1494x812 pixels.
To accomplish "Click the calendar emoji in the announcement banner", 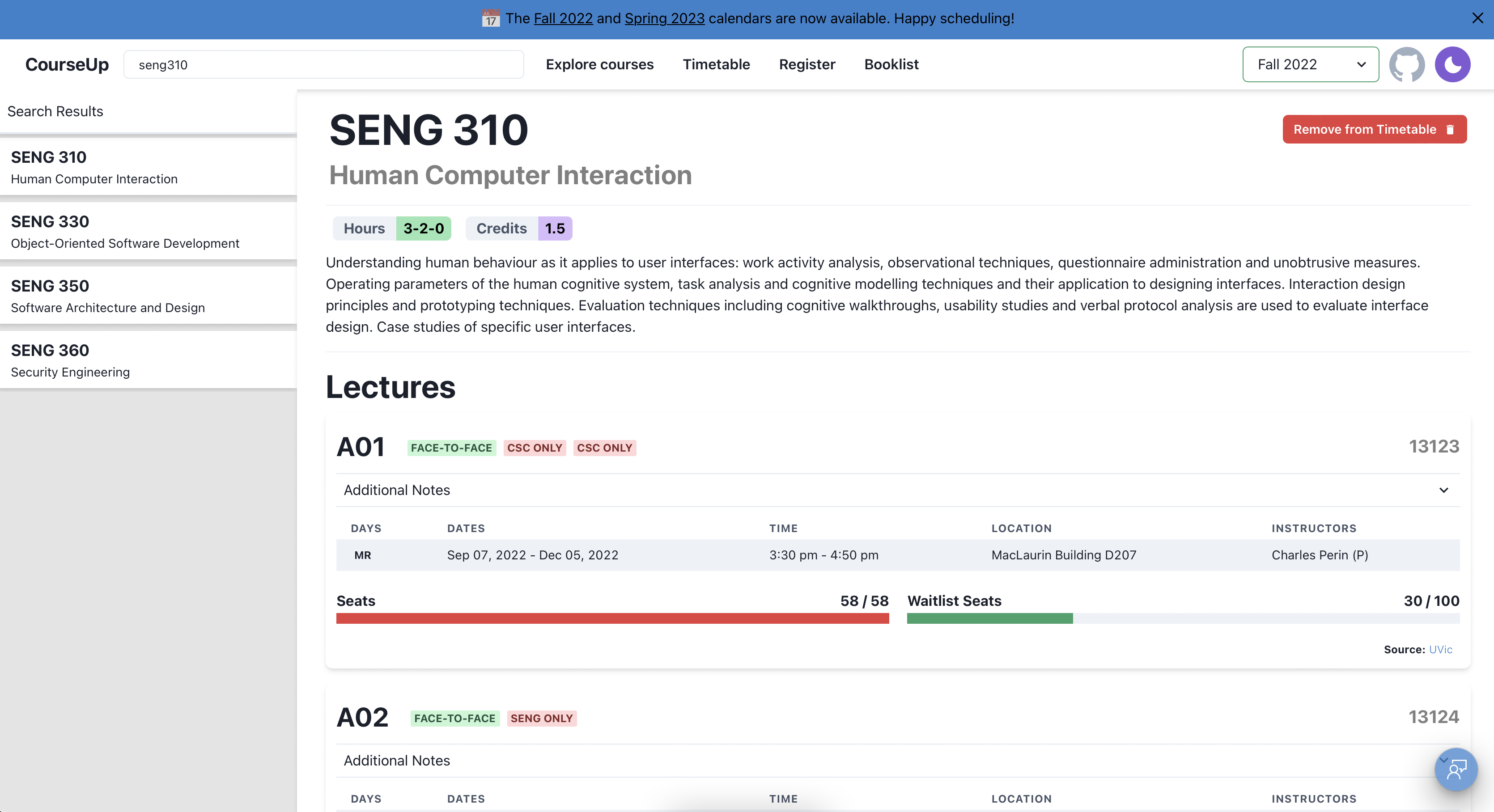I will (490, 18).
